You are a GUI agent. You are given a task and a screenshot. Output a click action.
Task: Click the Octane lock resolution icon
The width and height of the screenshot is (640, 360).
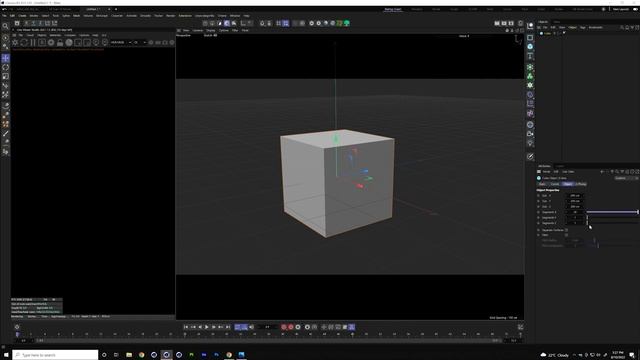point(60,42)
